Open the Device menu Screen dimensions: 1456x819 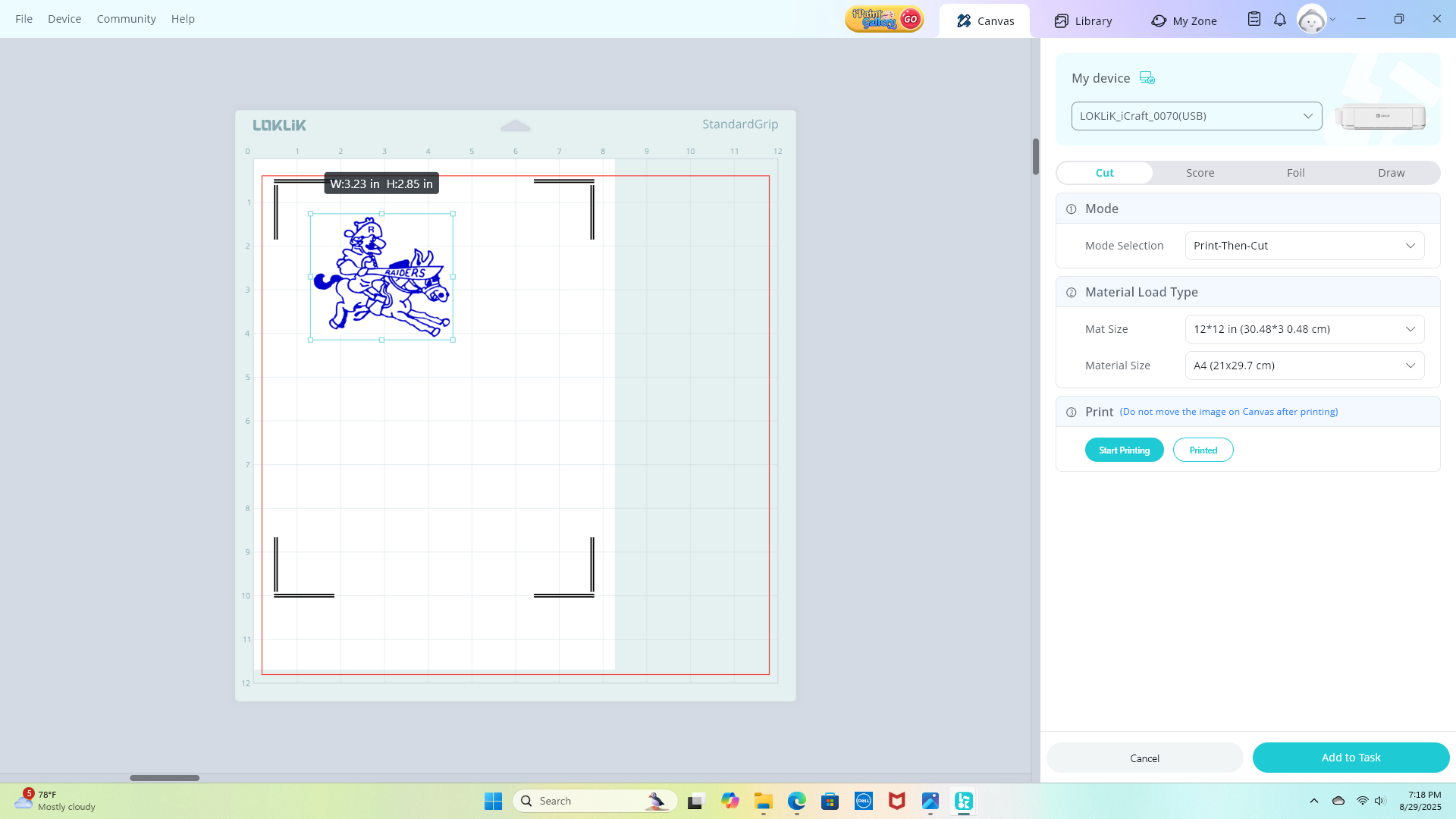point(64,19)
